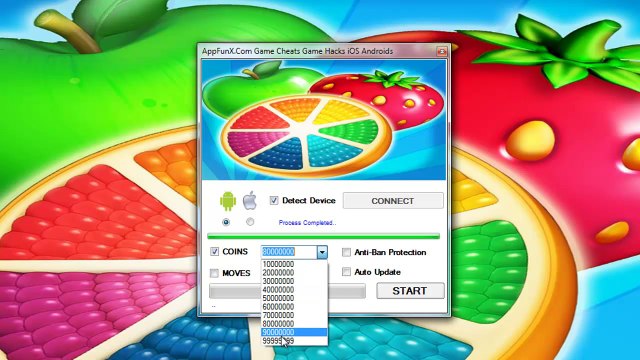Toggle the Detect Device checkbox
Viewport: 640px width, 360px height.
[274, 200]
